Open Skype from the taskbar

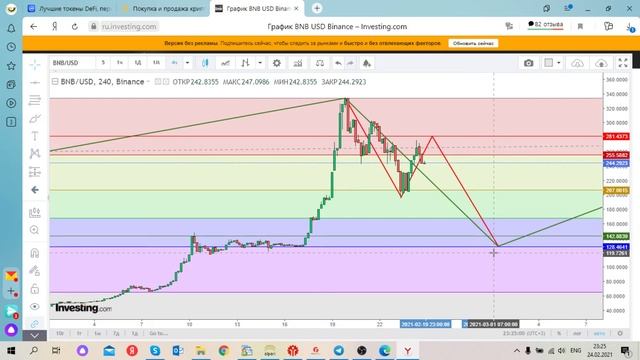tap(155, 350)
